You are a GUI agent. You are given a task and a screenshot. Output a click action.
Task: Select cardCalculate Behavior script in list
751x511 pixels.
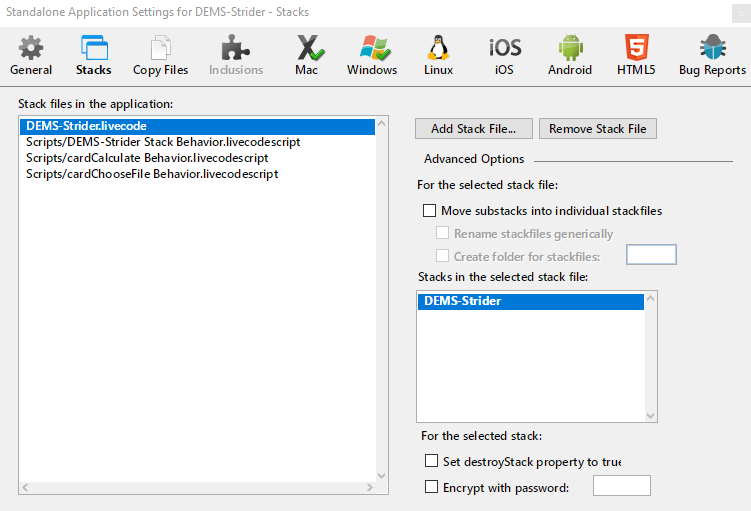[x=147, y=158]
